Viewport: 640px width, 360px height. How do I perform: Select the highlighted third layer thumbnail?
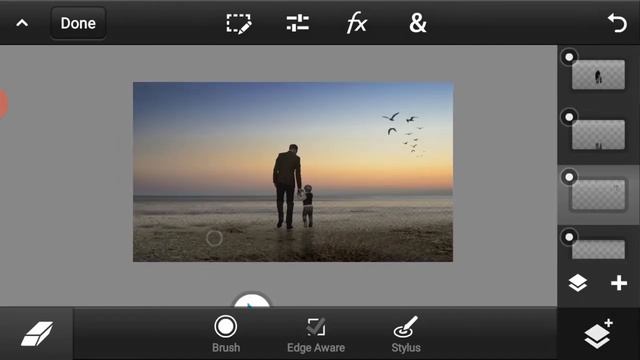[x=598, y=195]
